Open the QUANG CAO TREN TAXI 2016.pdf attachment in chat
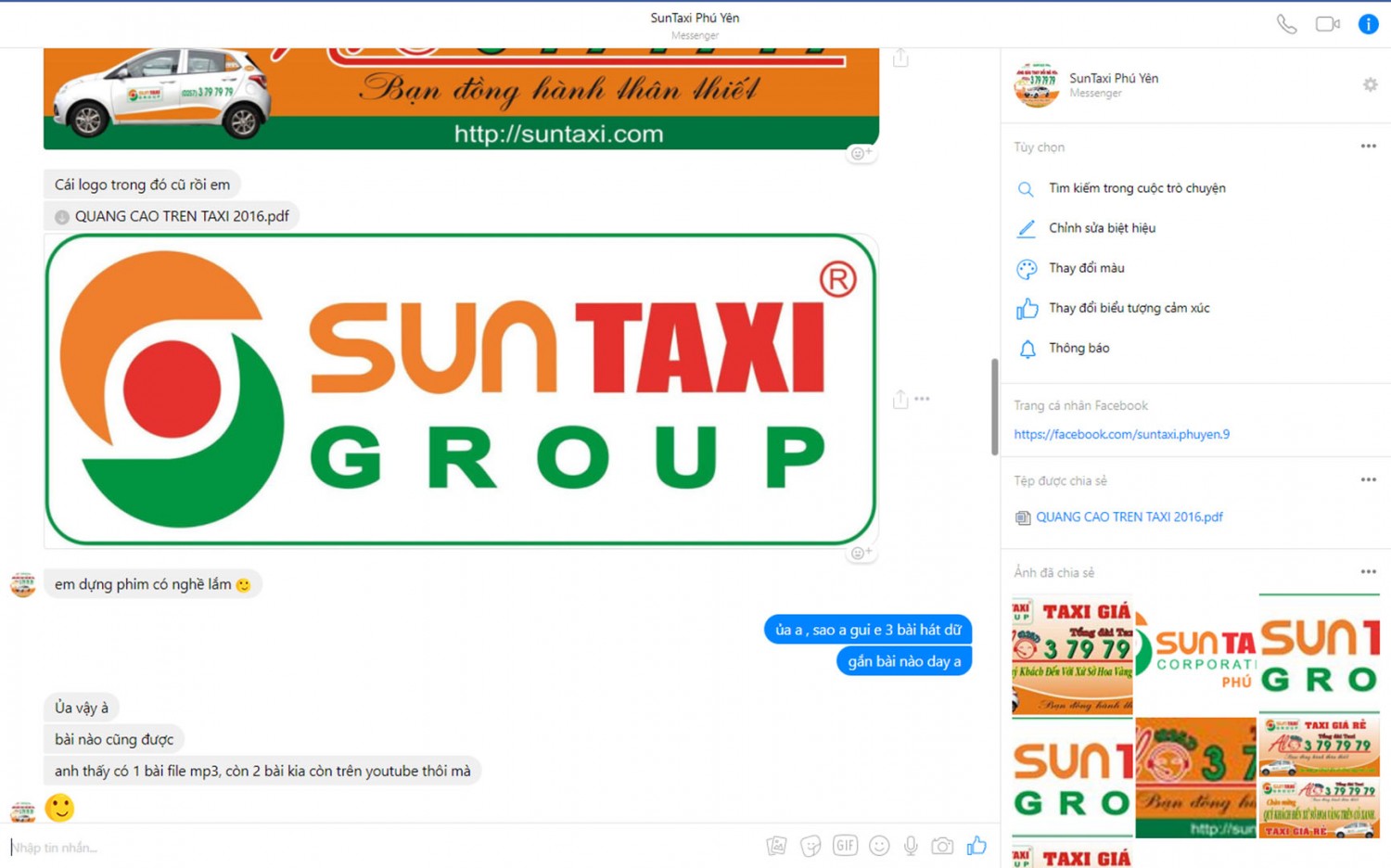The width and height of the screenshot is (1391, 868). click(172, 216)
